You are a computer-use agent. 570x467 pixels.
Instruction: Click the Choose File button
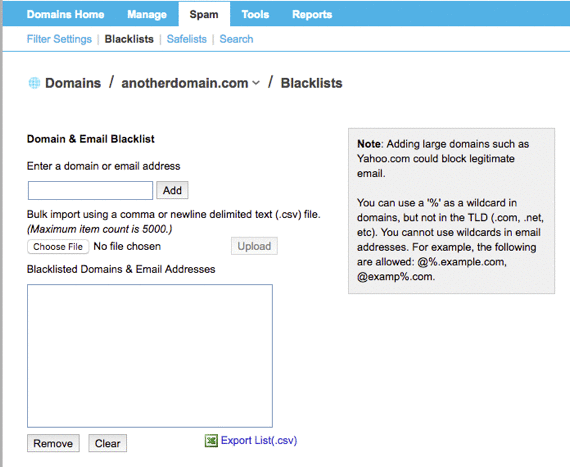(58, 246)
